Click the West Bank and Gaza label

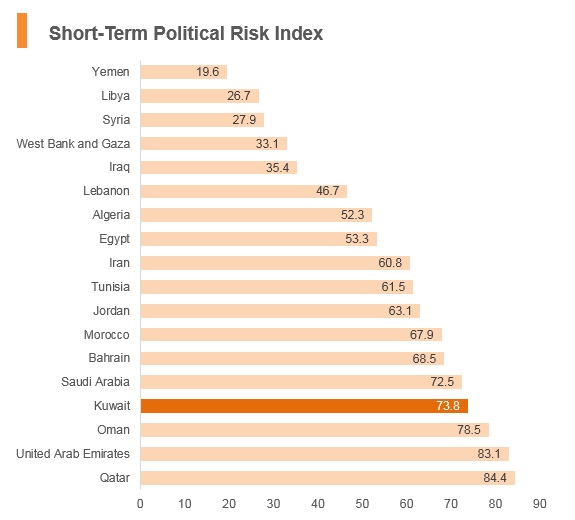click(x=73, y=143)
